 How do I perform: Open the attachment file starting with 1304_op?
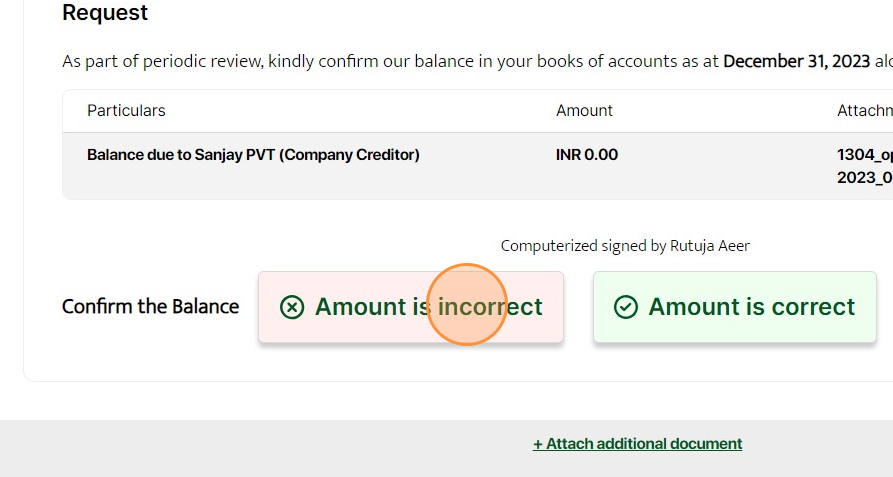tap(864, 155)
